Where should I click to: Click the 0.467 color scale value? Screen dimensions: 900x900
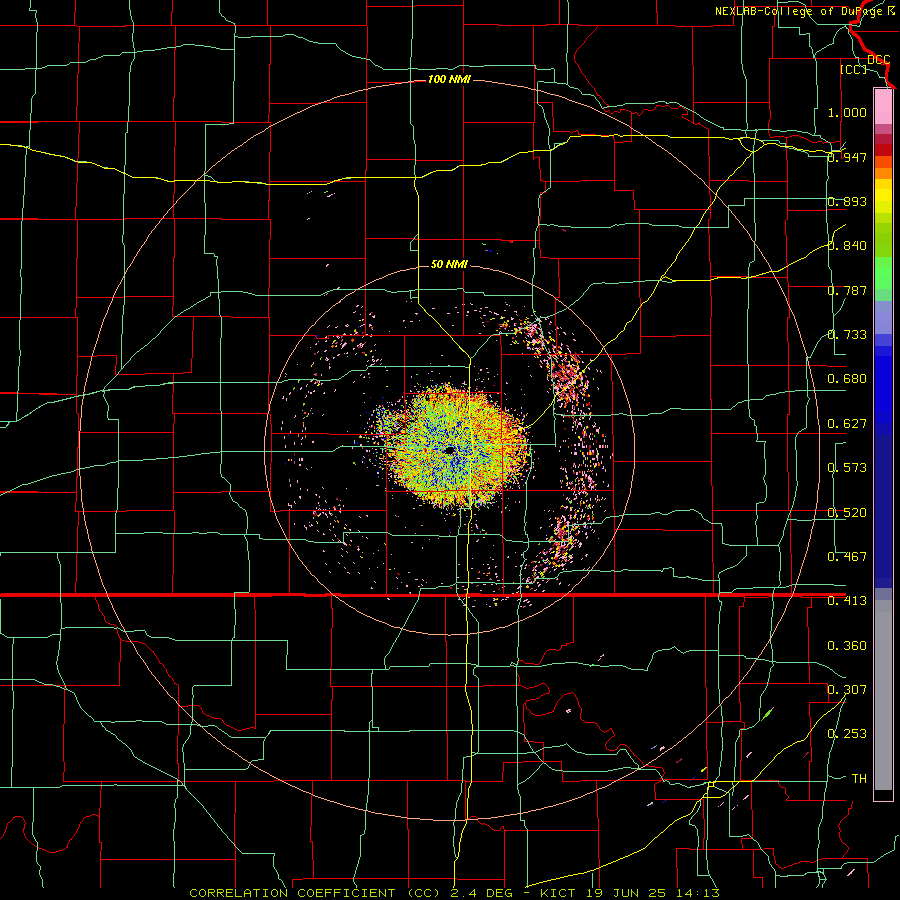tap(847, 557)
